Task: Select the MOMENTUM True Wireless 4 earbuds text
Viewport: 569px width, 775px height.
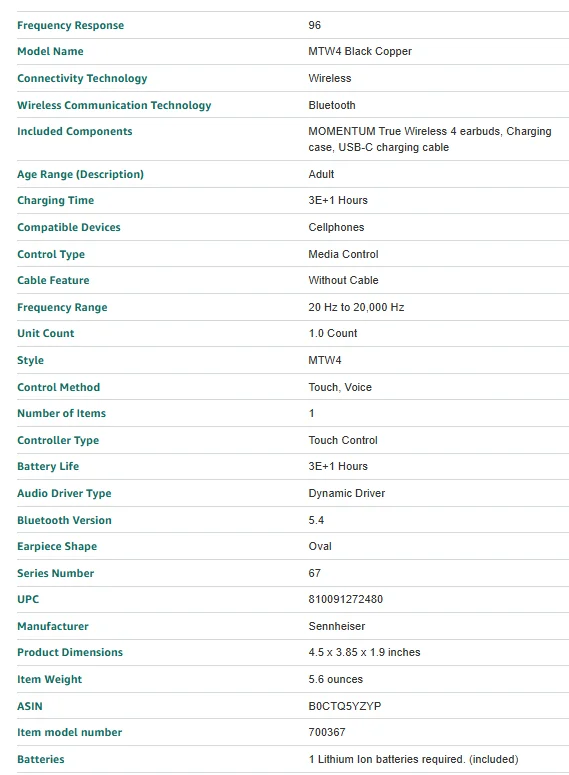Action: coord(405,131)
